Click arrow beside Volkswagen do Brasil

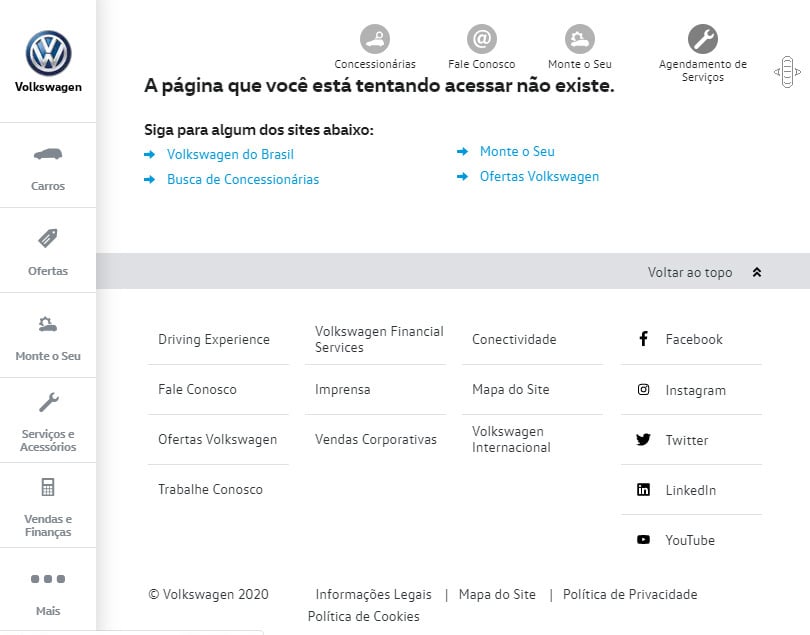149,154
